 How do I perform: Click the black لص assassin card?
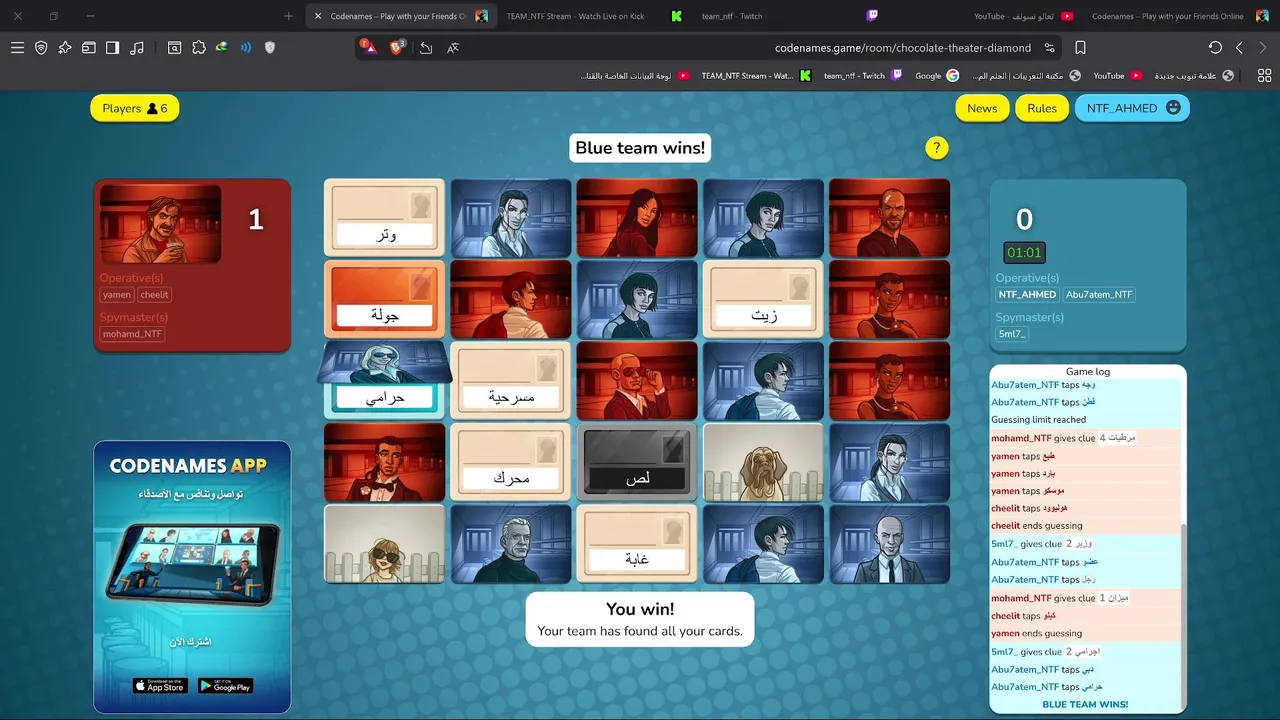click(637, 462)
